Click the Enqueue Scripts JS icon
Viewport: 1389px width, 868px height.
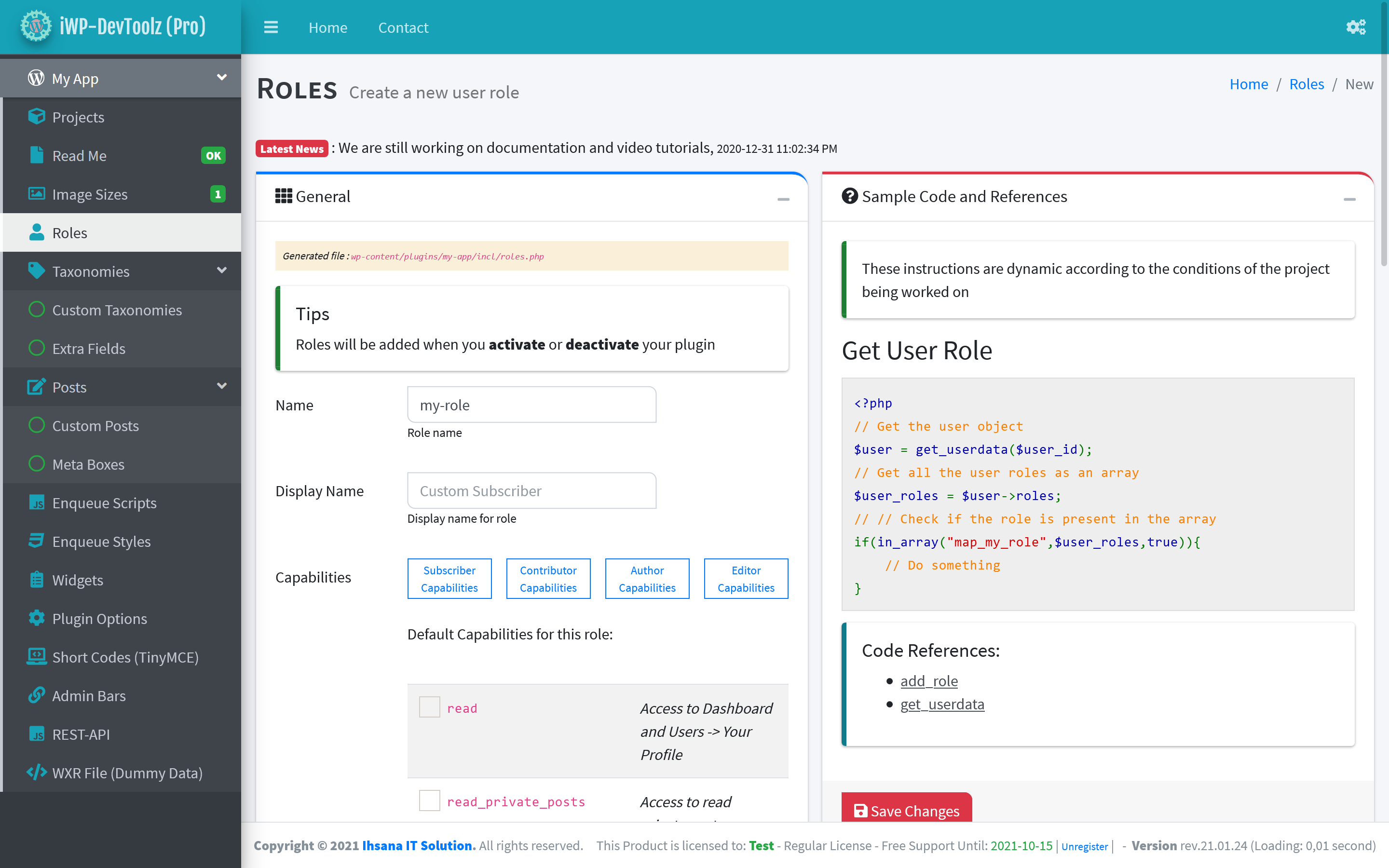(x=36, y=502)
